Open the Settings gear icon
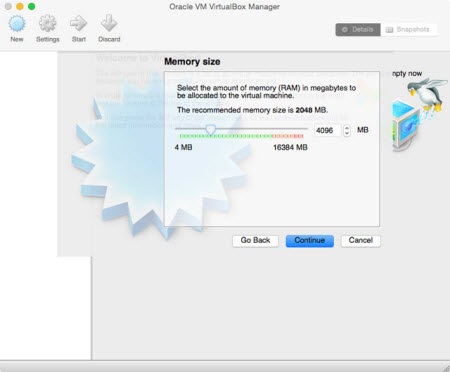Viewport: 450px width, 372px height. coord(48,23)
